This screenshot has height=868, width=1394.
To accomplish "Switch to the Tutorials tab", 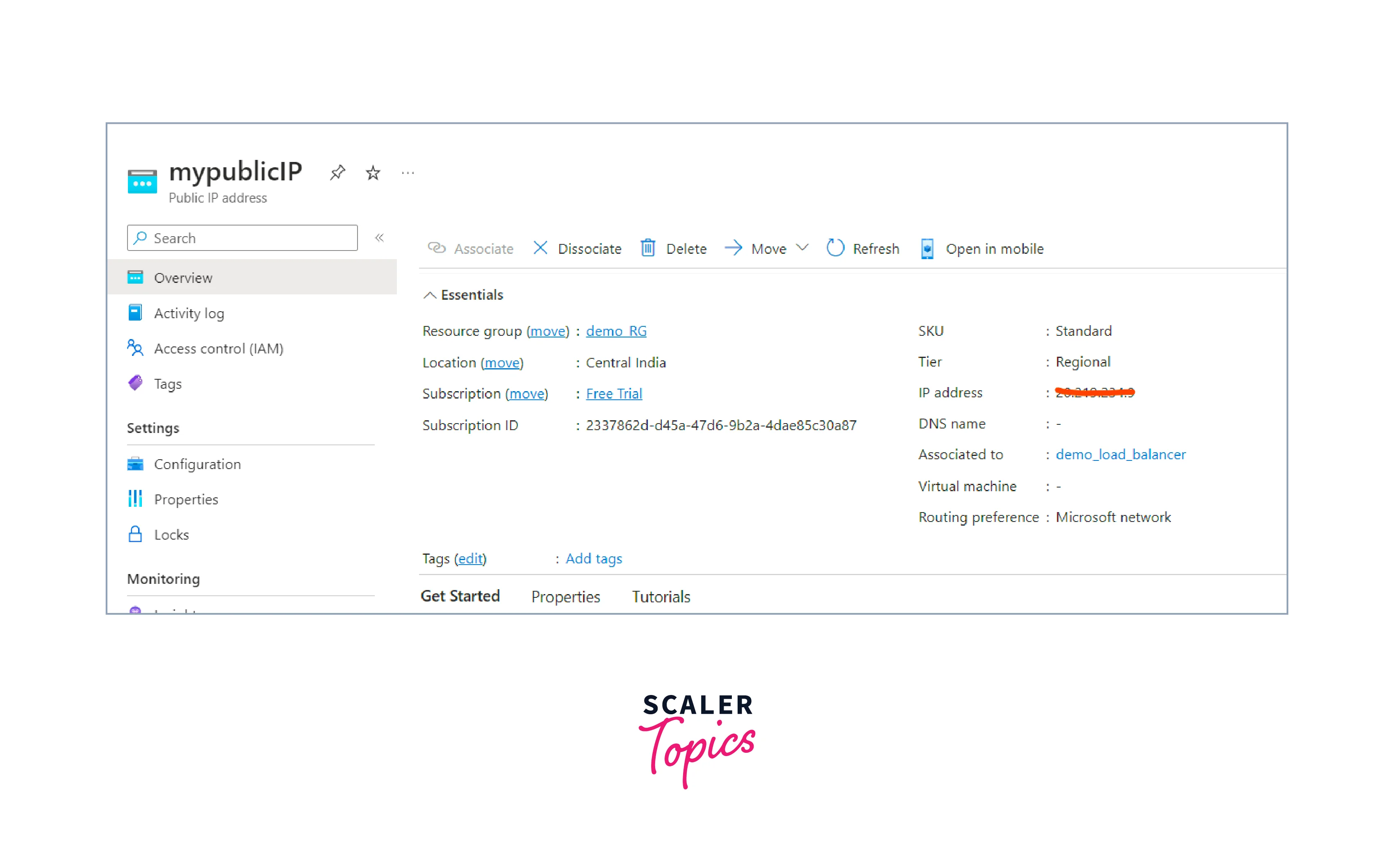I will [x=660, y=597].
